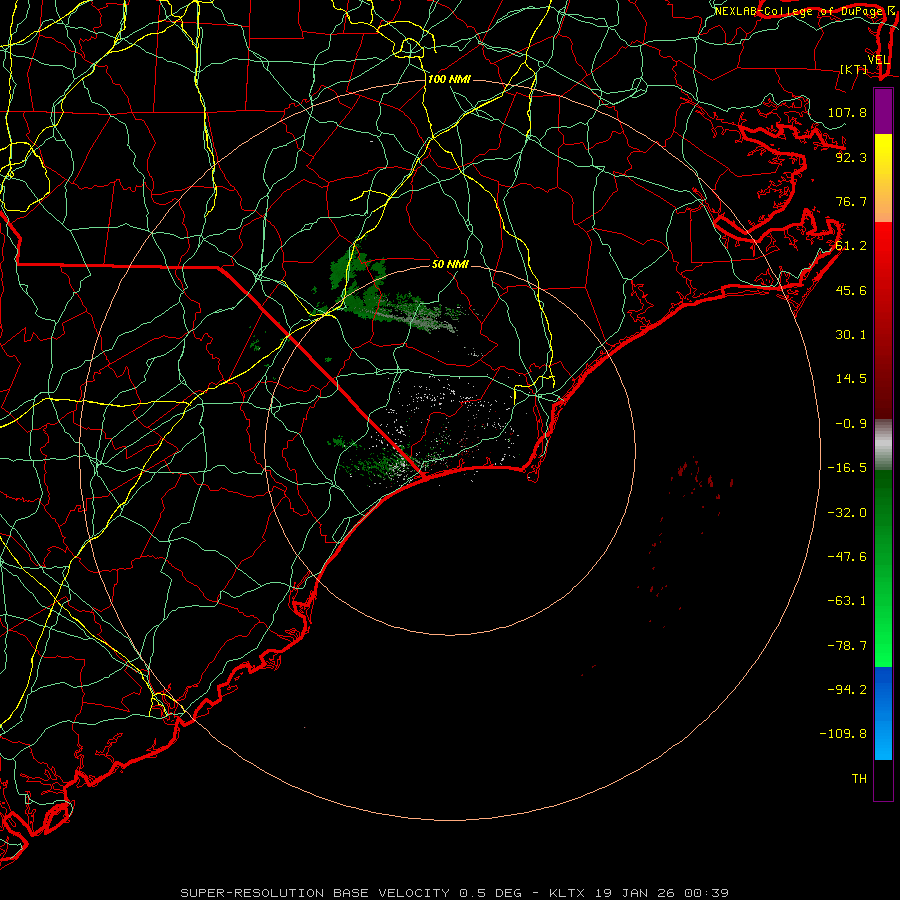Screen dimensions: 900x900
Task: Click the -32.0 velocity scale value
Action: point(847,513)
